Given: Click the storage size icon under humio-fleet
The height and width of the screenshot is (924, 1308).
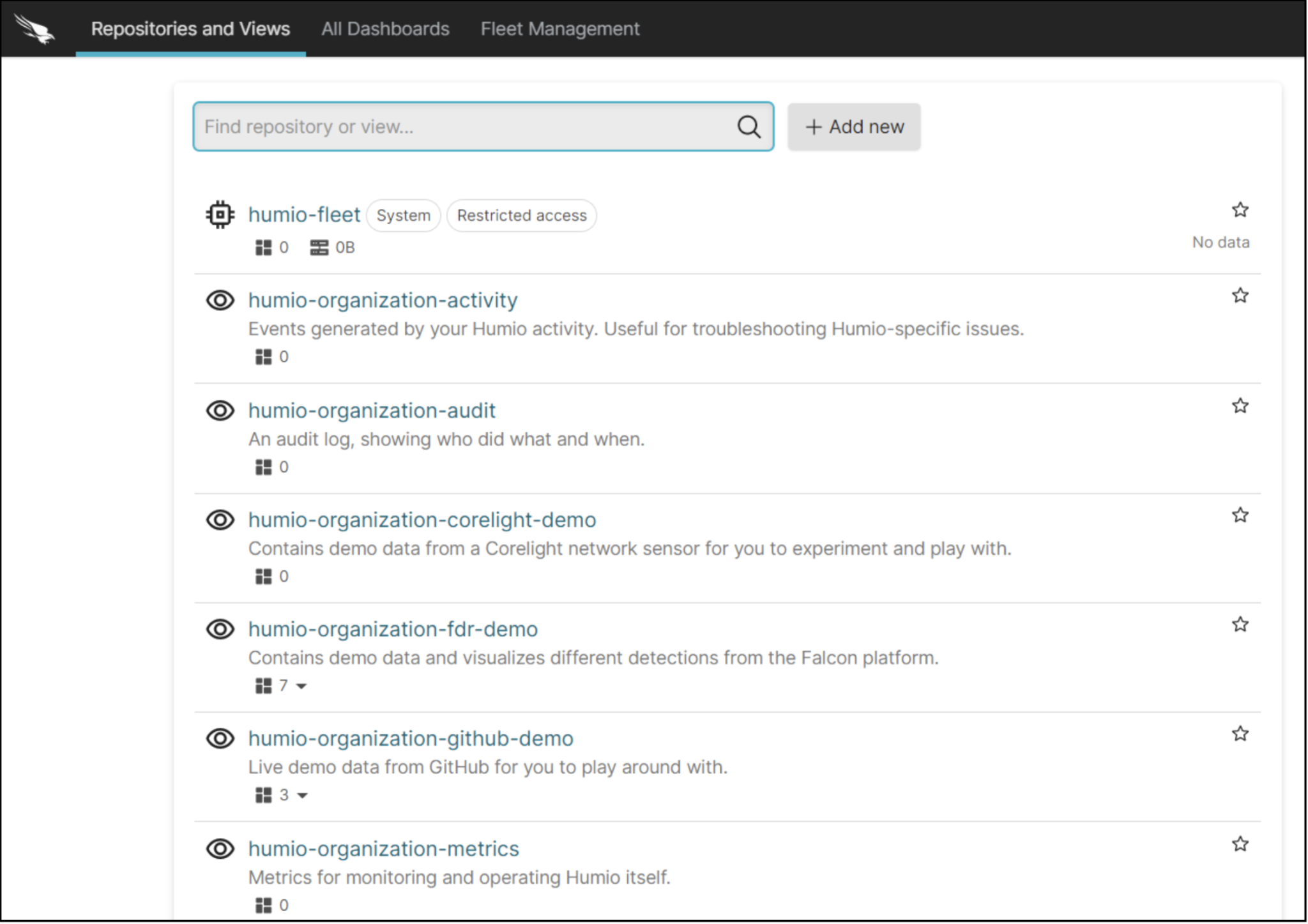Looking at the screenshot, I should point(319,248).
